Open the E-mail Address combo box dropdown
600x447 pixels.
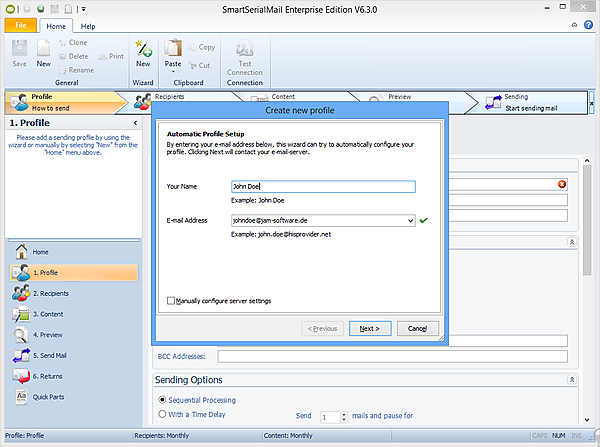(x=410, y=220)
